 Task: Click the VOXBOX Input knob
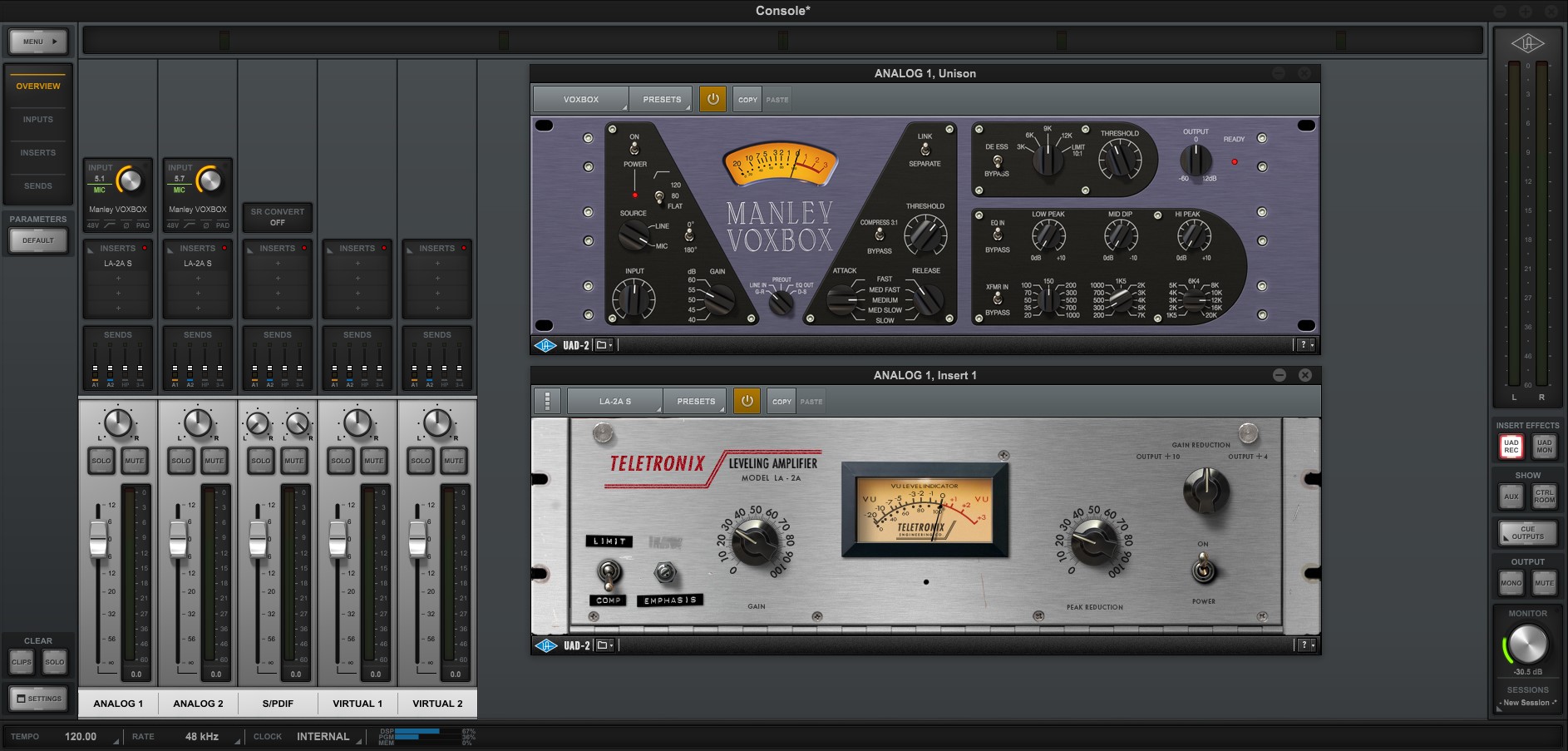pyautogui.click(x=634, y=299)
